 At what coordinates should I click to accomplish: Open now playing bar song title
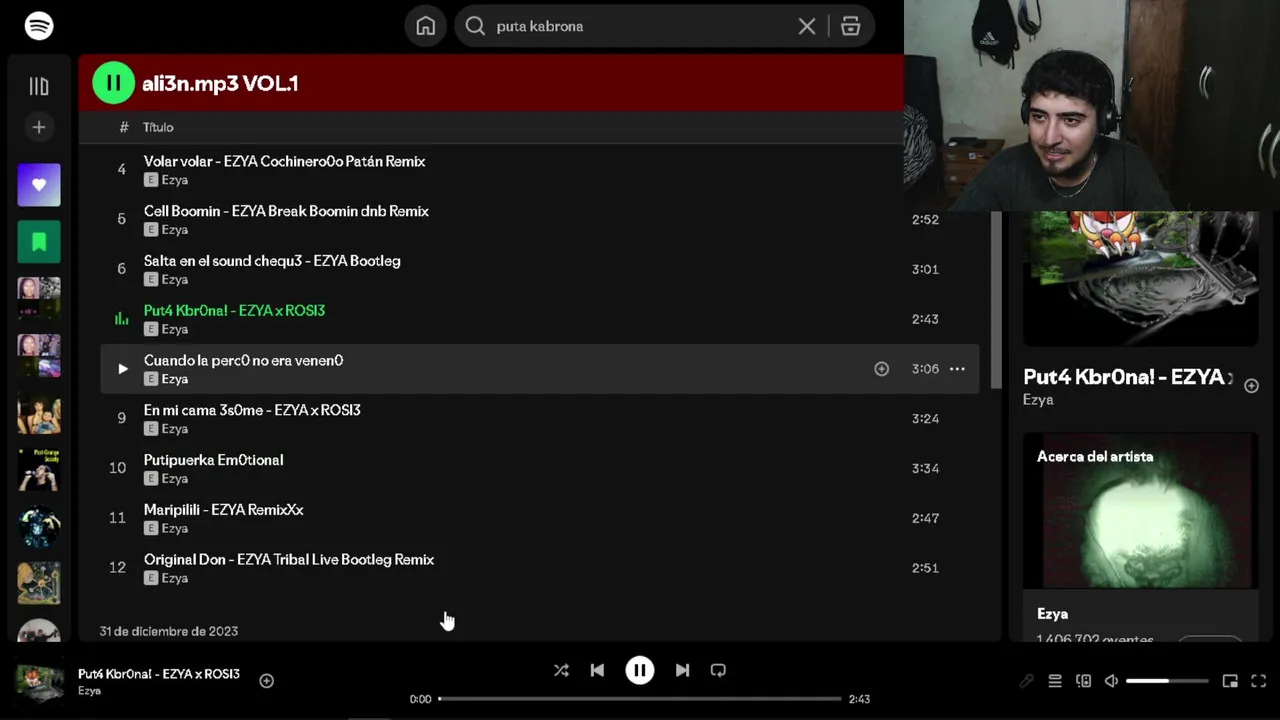(159, 674)
